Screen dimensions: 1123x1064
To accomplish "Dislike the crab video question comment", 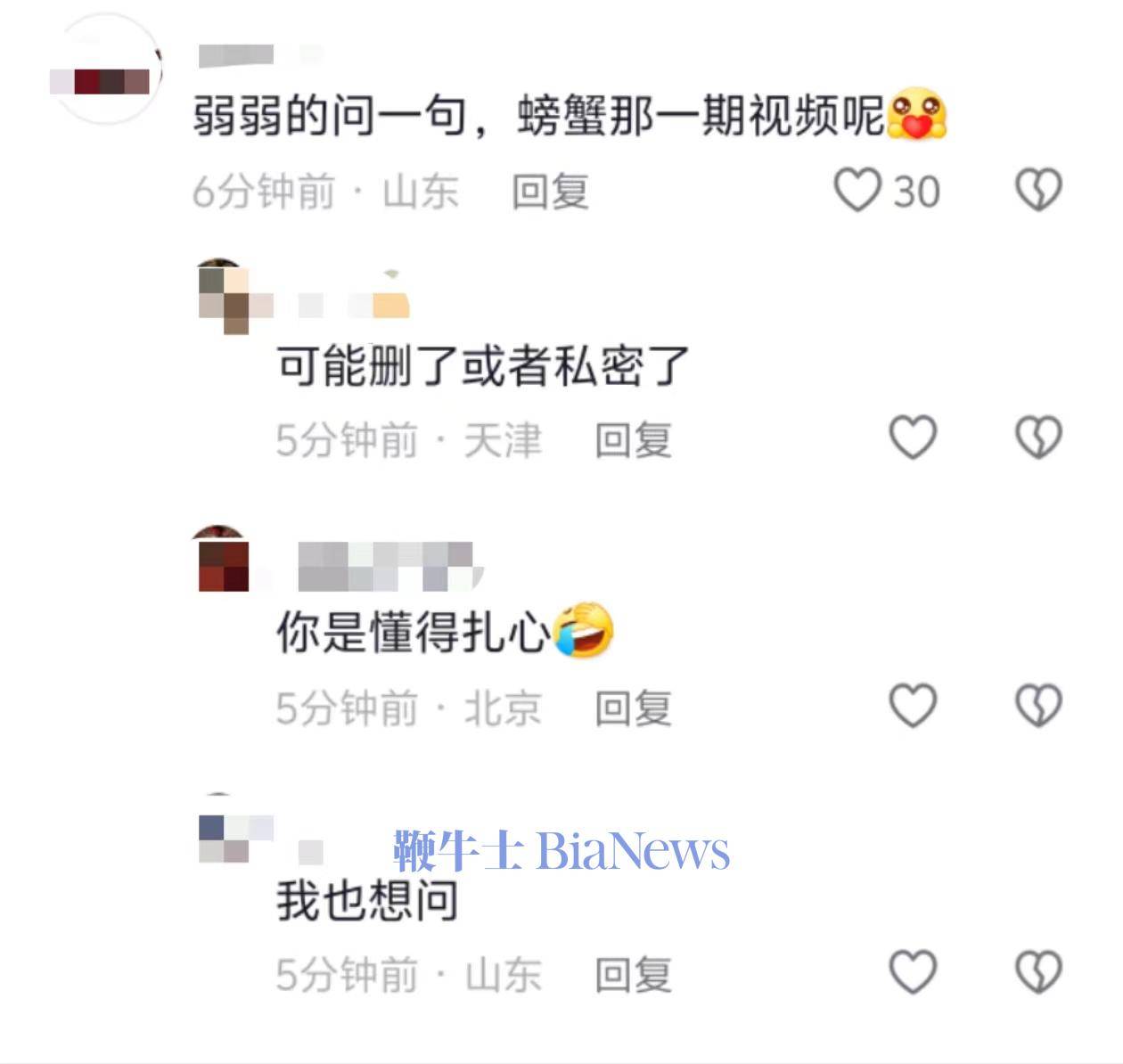I will coord(1039,191).
